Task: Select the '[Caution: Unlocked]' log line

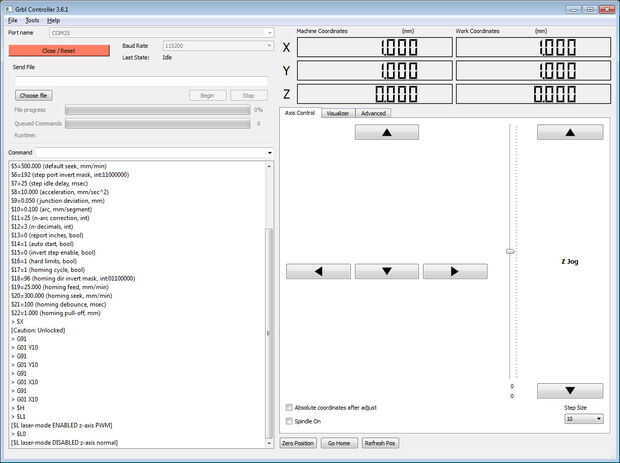Action: pos(38,330)
